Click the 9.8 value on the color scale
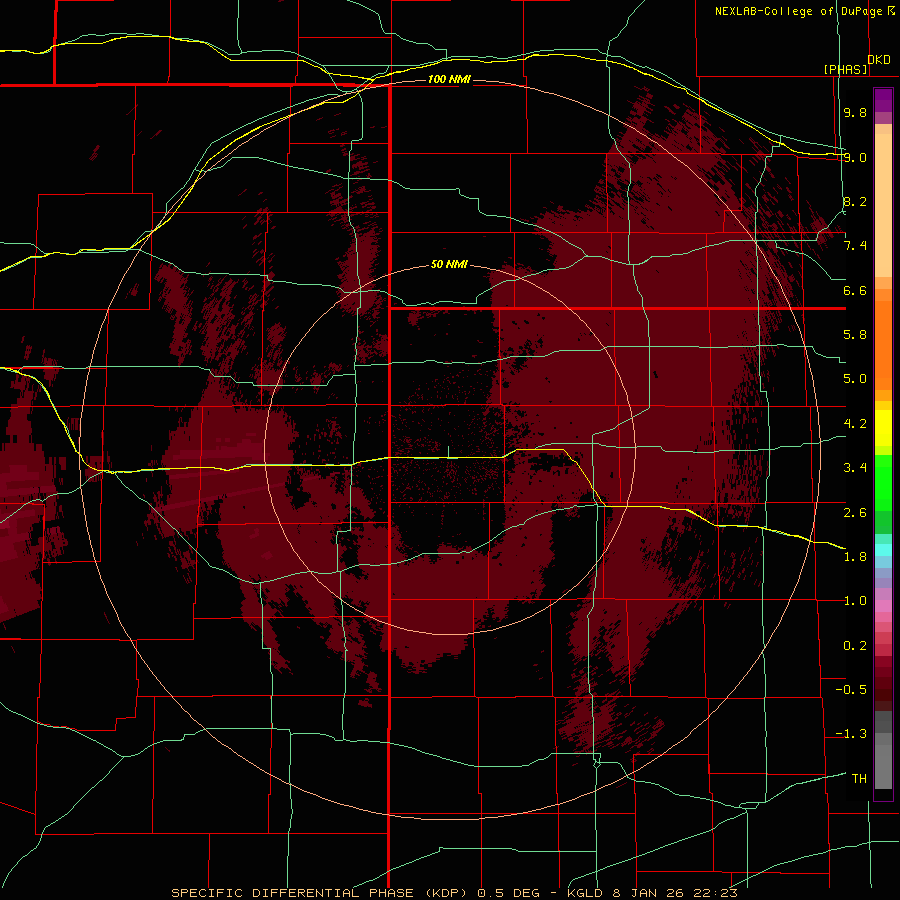 click(x=855, y=112)
